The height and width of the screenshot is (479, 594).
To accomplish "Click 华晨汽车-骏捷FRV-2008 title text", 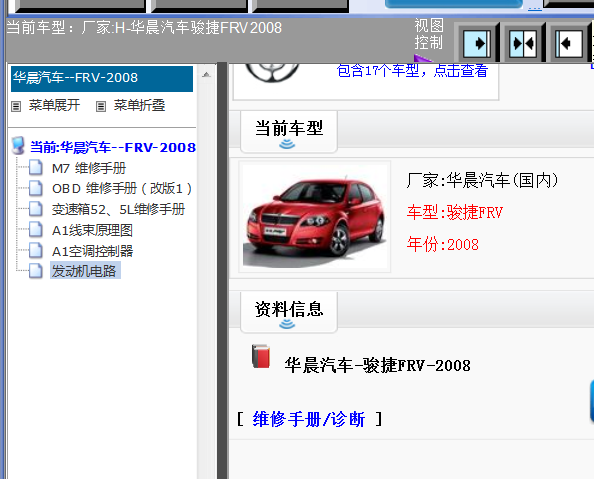I will click(377, 365).
